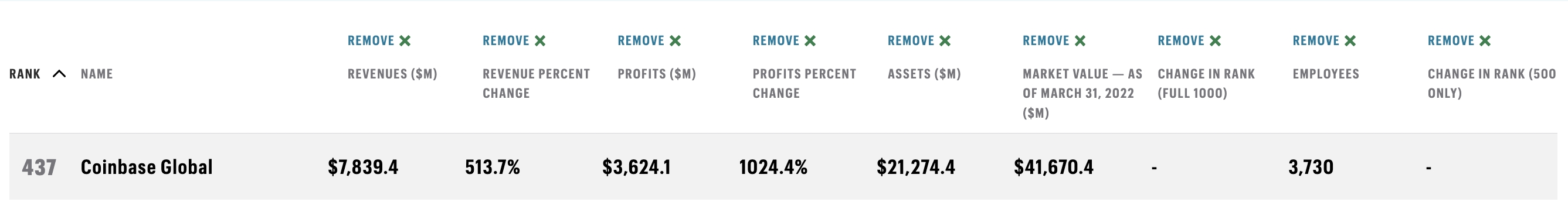Screen dimensions: 1568x212
Task: Remove Change in Rank (Full 1000) column
Action: [1189, 40]
